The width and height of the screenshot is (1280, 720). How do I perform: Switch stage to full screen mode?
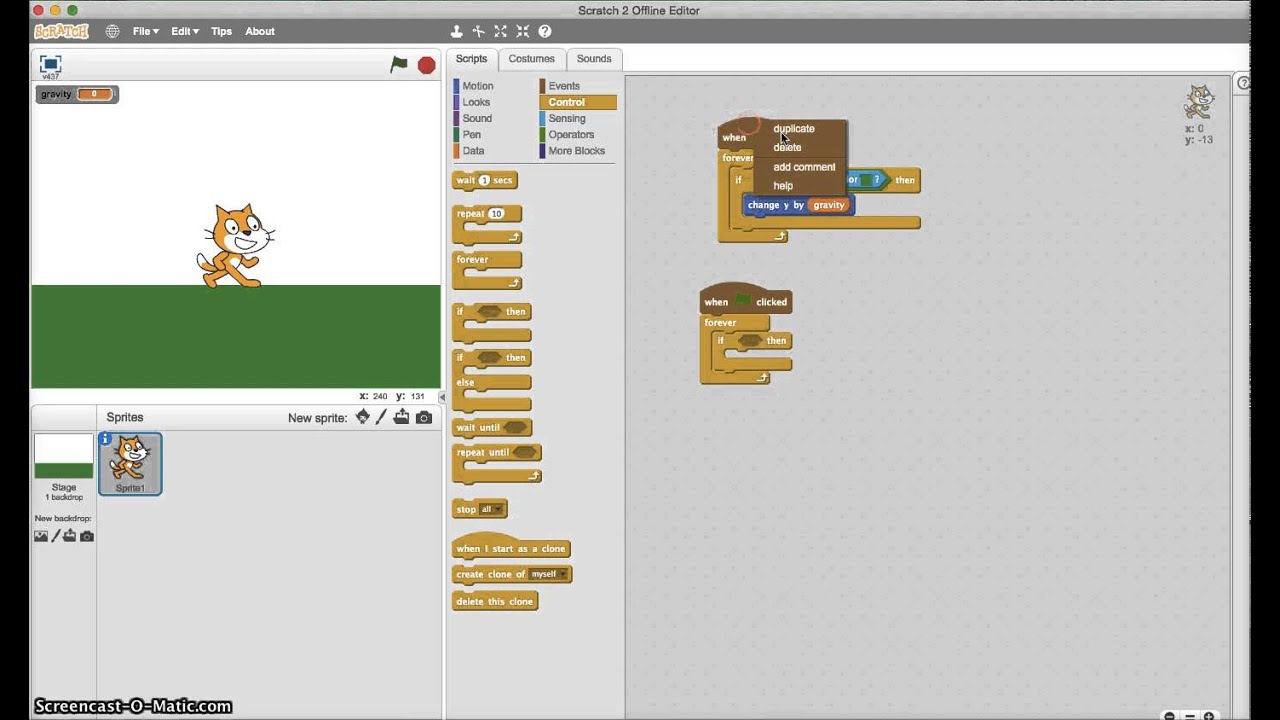click(x=49, y=64)
